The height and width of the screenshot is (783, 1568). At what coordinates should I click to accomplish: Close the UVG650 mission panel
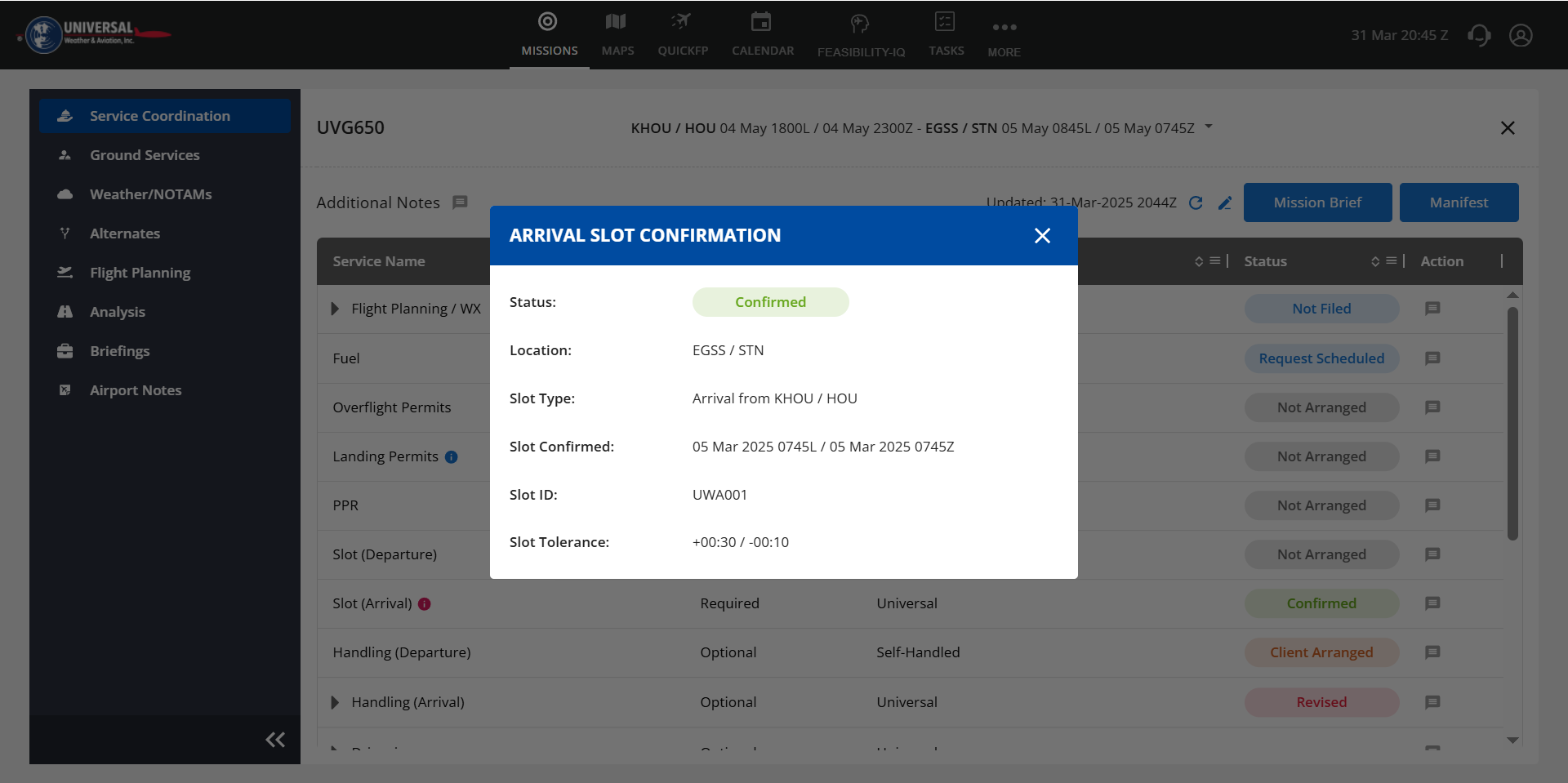[1508, 128]
